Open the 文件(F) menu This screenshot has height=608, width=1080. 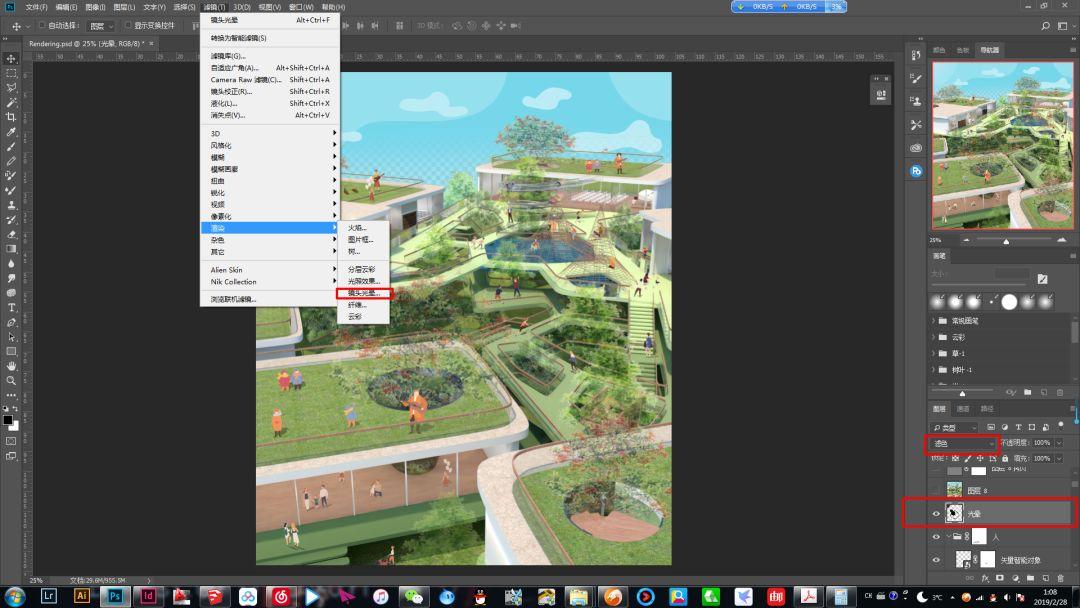(x=37, y=7)
